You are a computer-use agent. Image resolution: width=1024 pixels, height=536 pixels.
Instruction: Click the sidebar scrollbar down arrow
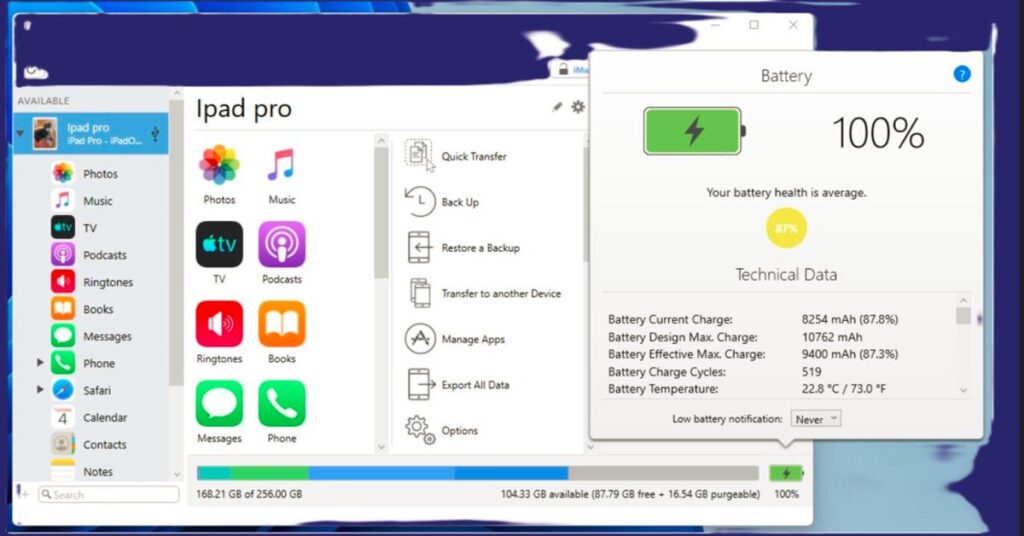176,475
